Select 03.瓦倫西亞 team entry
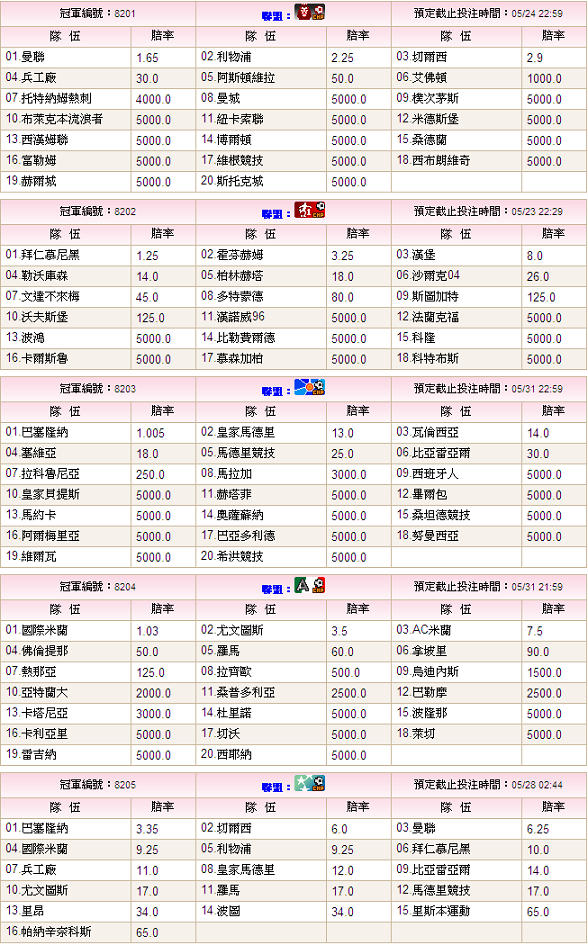The height and width of the screenshot is (945, 588). pyautogui.click(x=428, y=432)
